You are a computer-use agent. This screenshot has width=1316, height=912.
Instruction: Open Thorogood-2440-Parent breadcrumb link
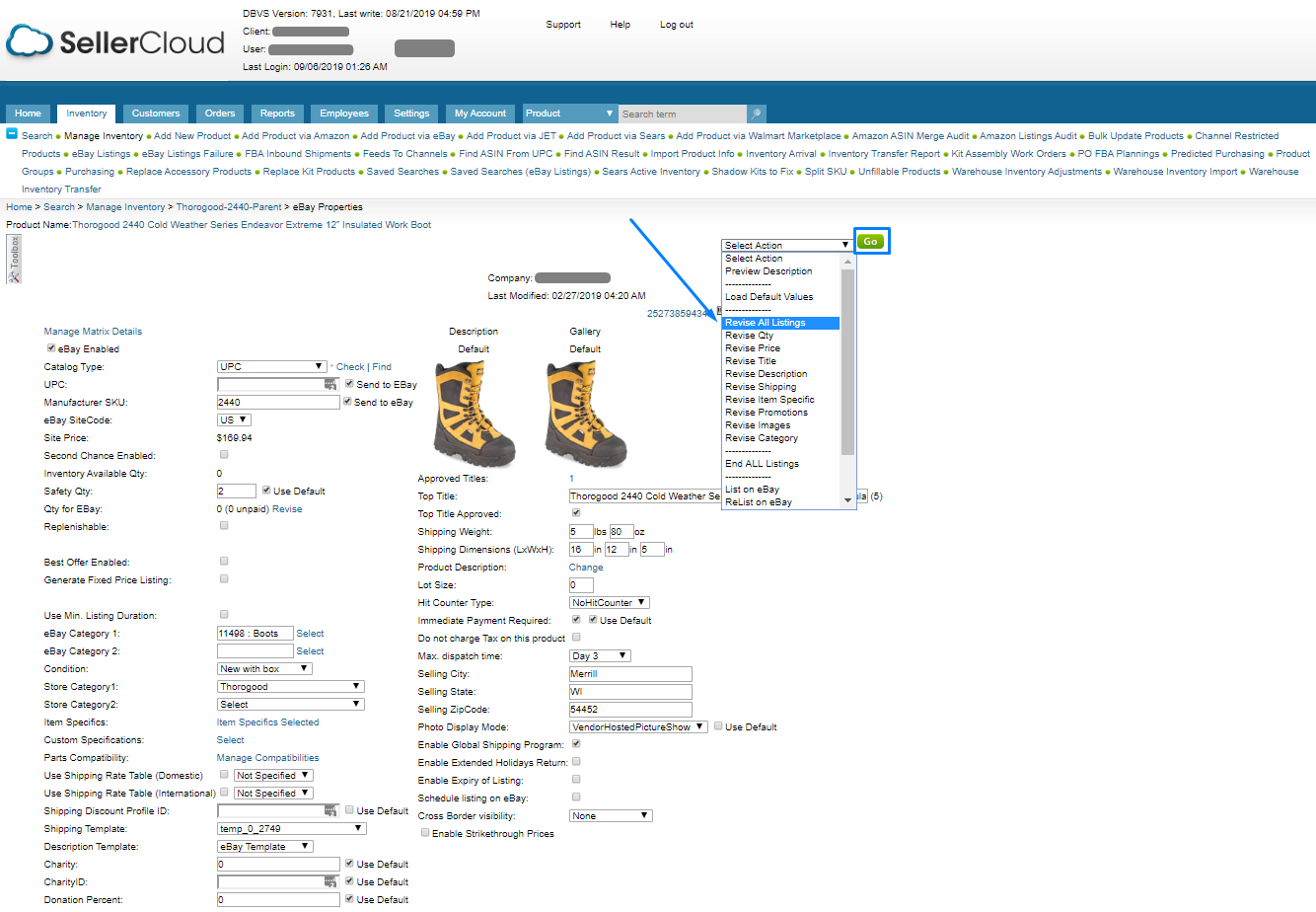(229, 207)
